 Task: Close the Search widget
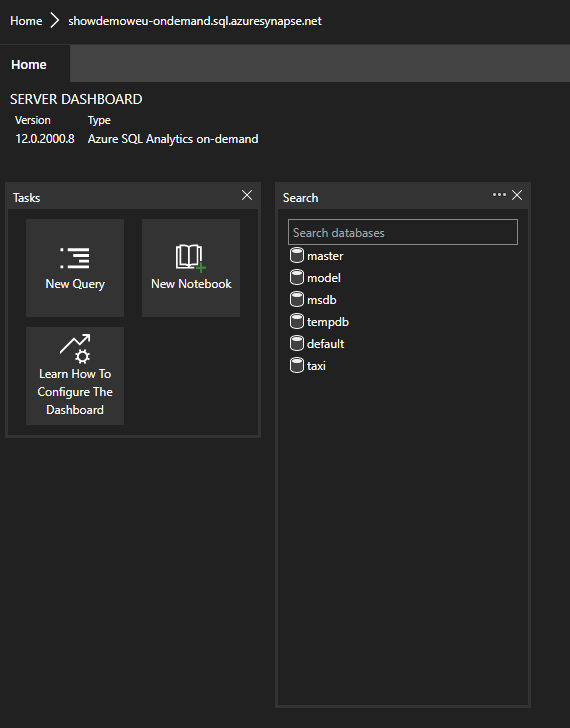[x=517, y=195]
